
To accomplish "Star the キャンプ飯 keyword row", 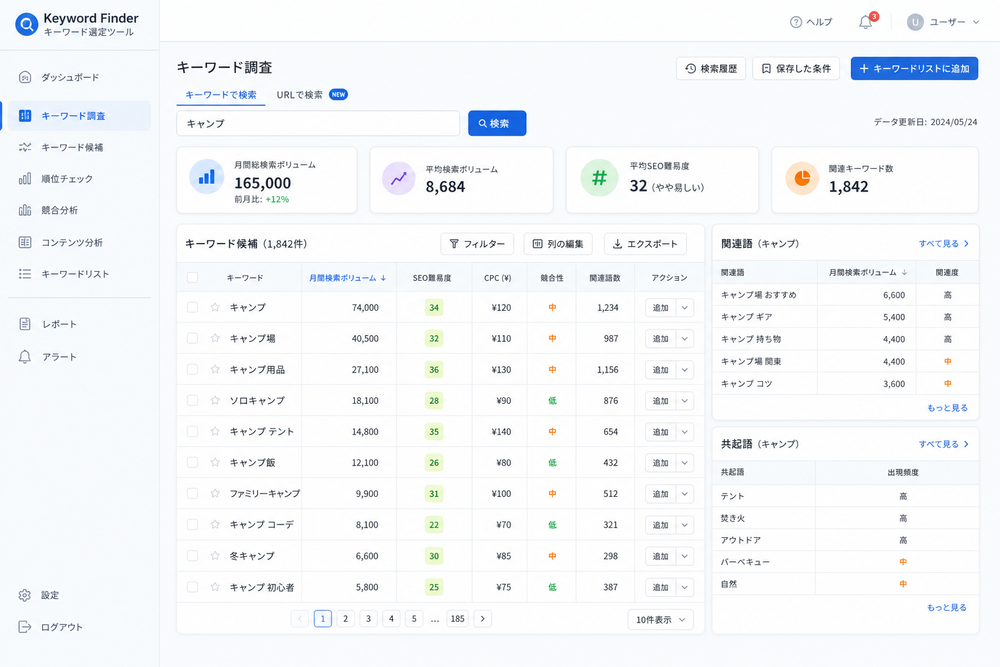I will [215, 462].
